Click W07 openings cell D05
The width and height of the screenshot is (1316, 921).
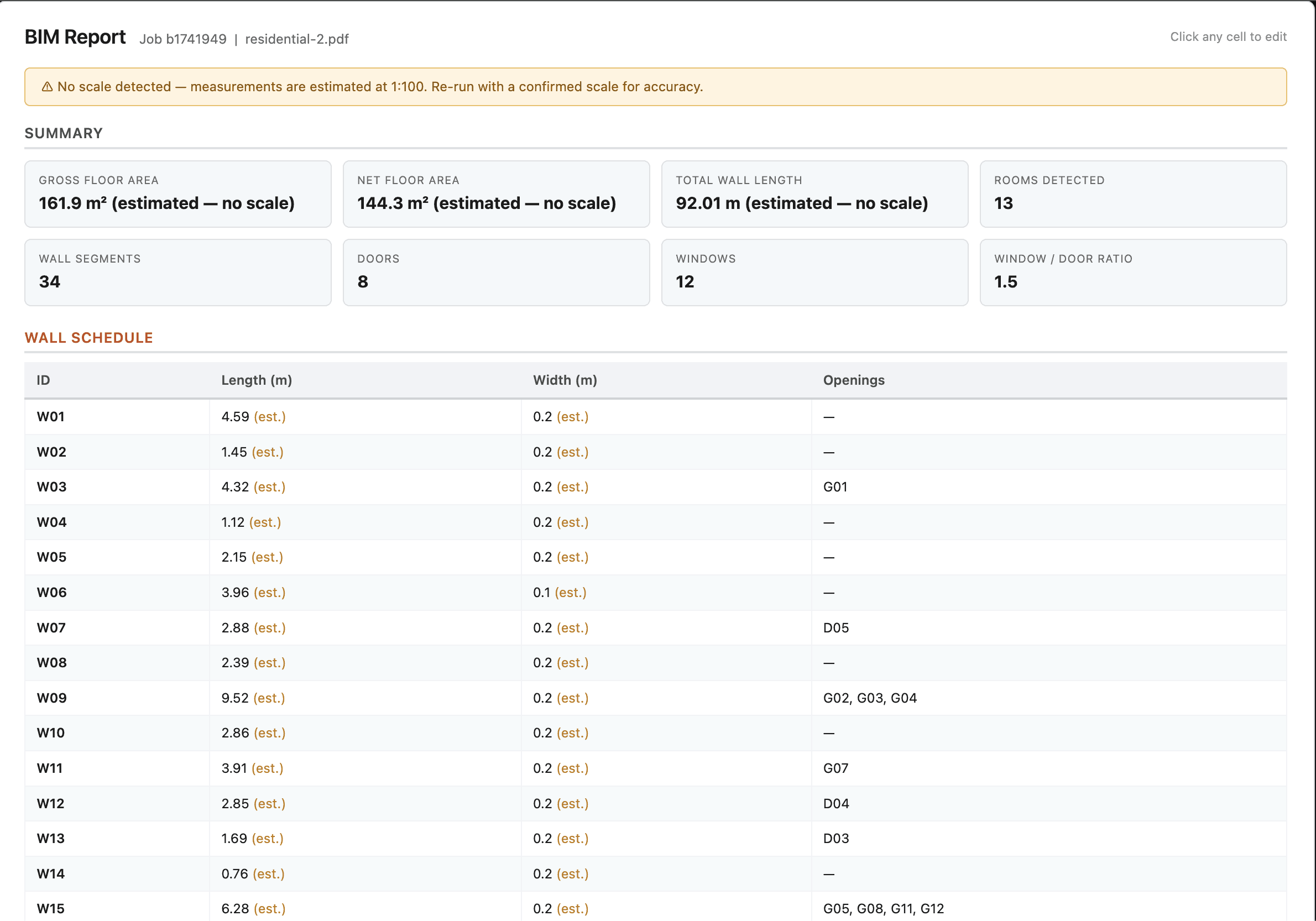[835, 627]
